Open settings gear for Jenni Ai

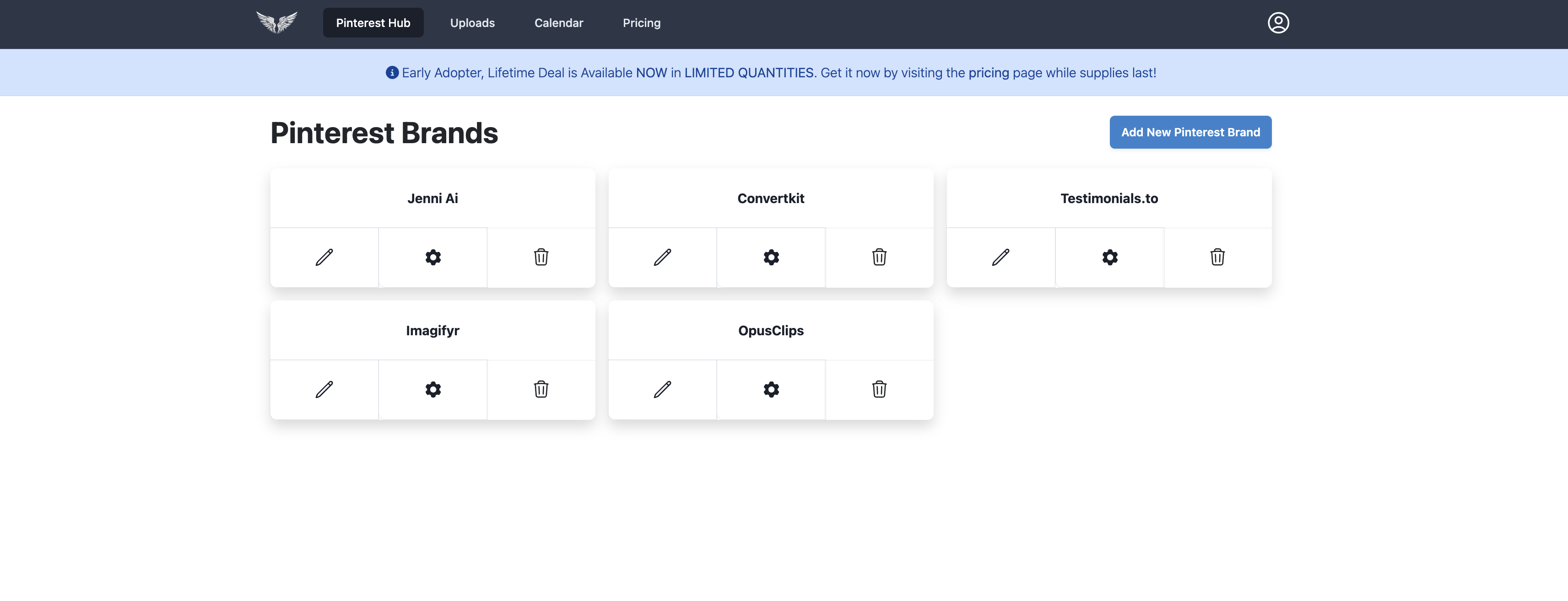coord(433,258)
